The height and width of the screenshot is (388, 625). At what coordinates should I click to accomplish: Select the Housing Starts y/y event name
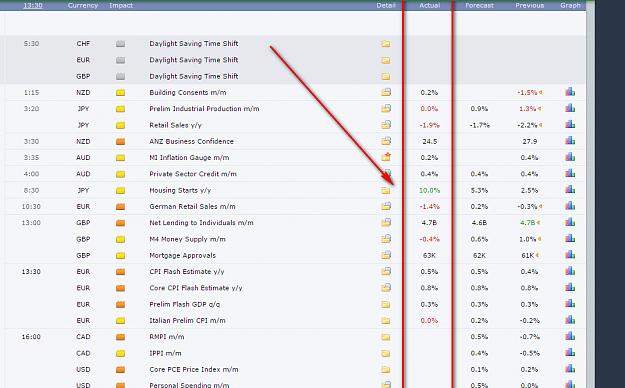[180, 190]
